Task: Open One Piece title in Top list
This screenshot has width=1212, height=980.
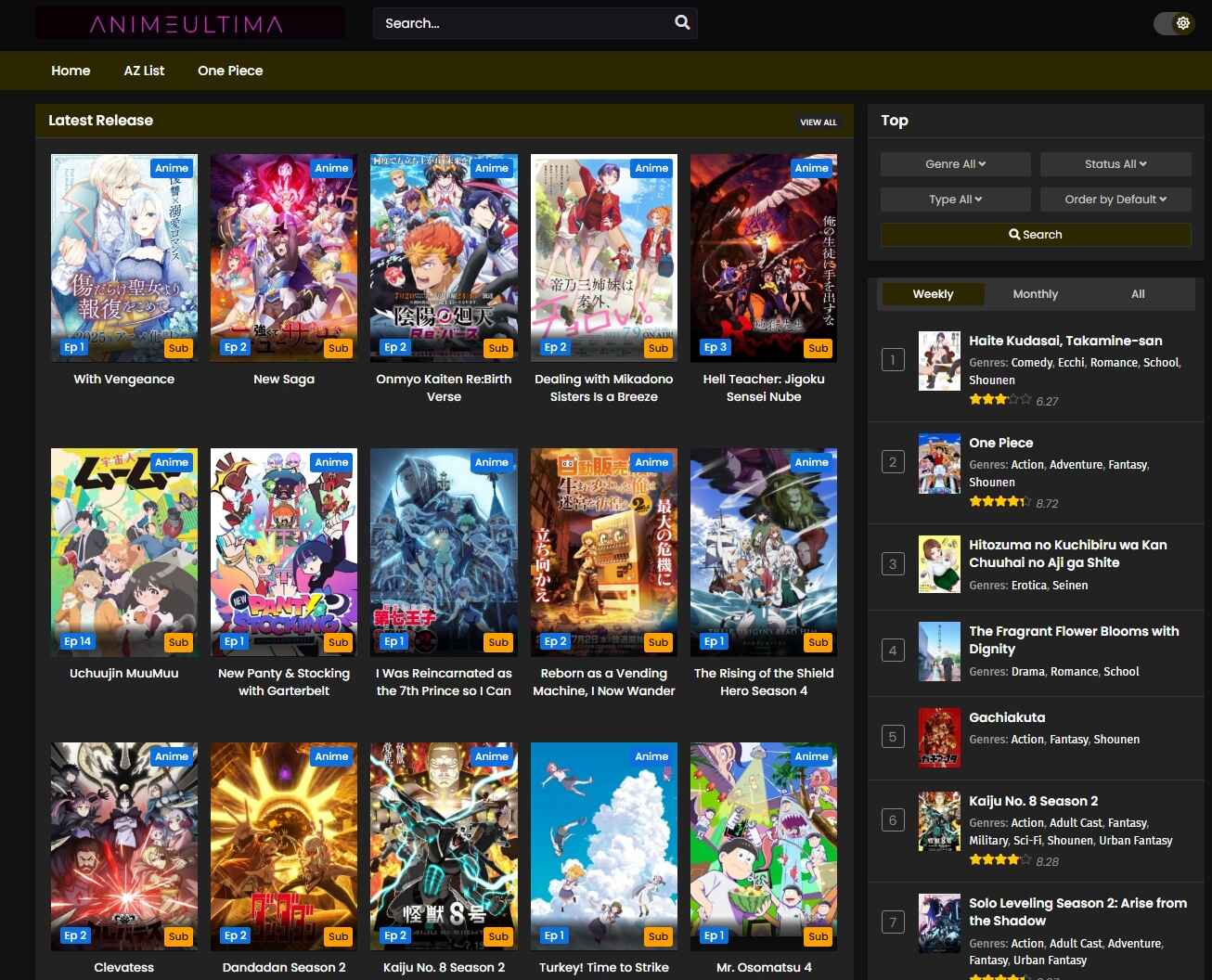Action: click(x=1000, y=443)
